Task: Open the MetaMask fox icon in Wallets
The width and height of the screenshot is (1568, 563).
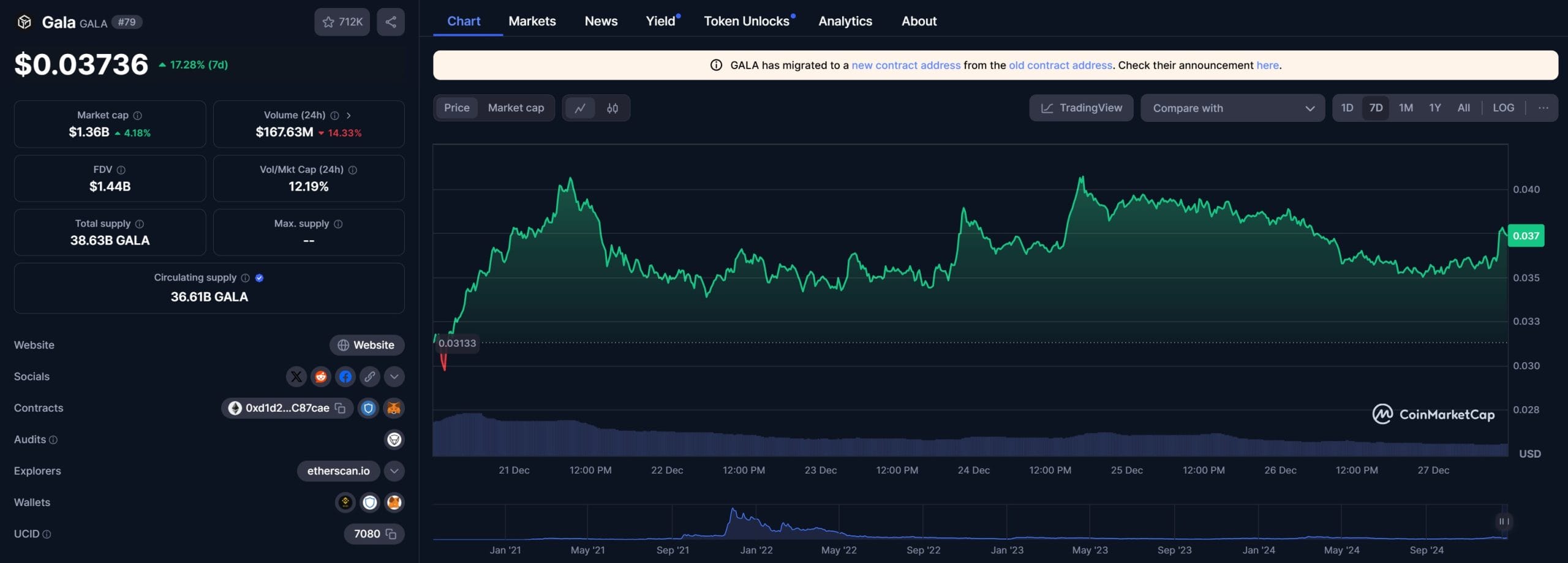Action: (x=394, y=502)
